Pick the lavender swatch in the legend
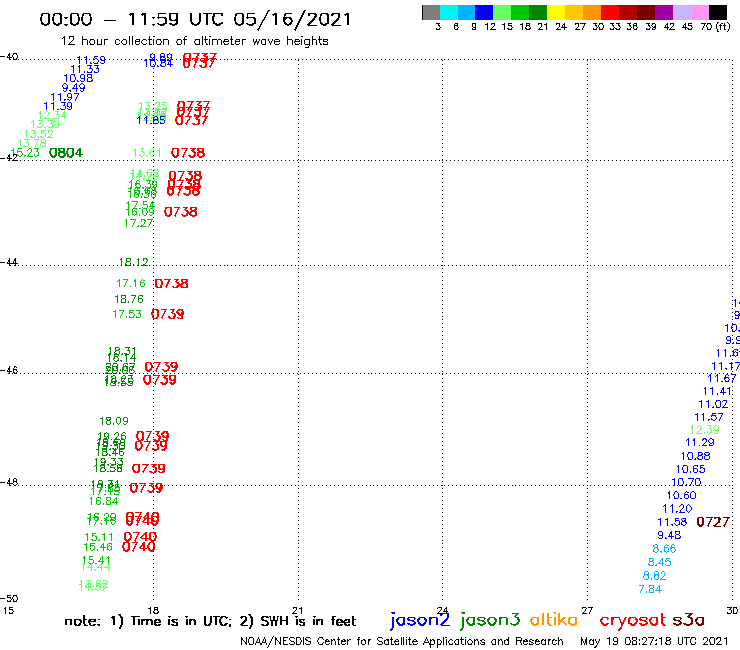740x650 pixels. 682,12
